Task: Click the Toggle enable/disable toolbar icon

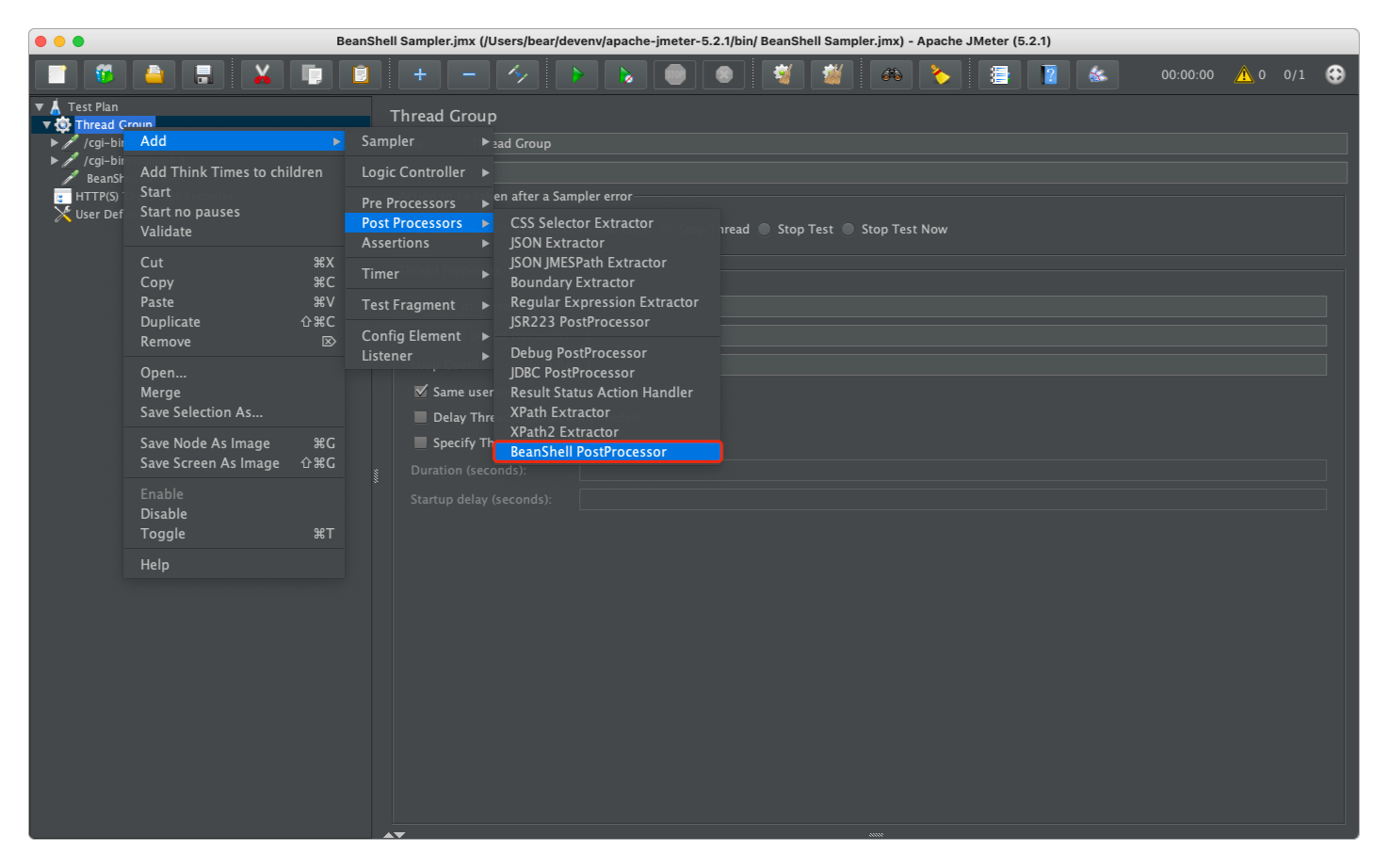Action: (518, 74)
